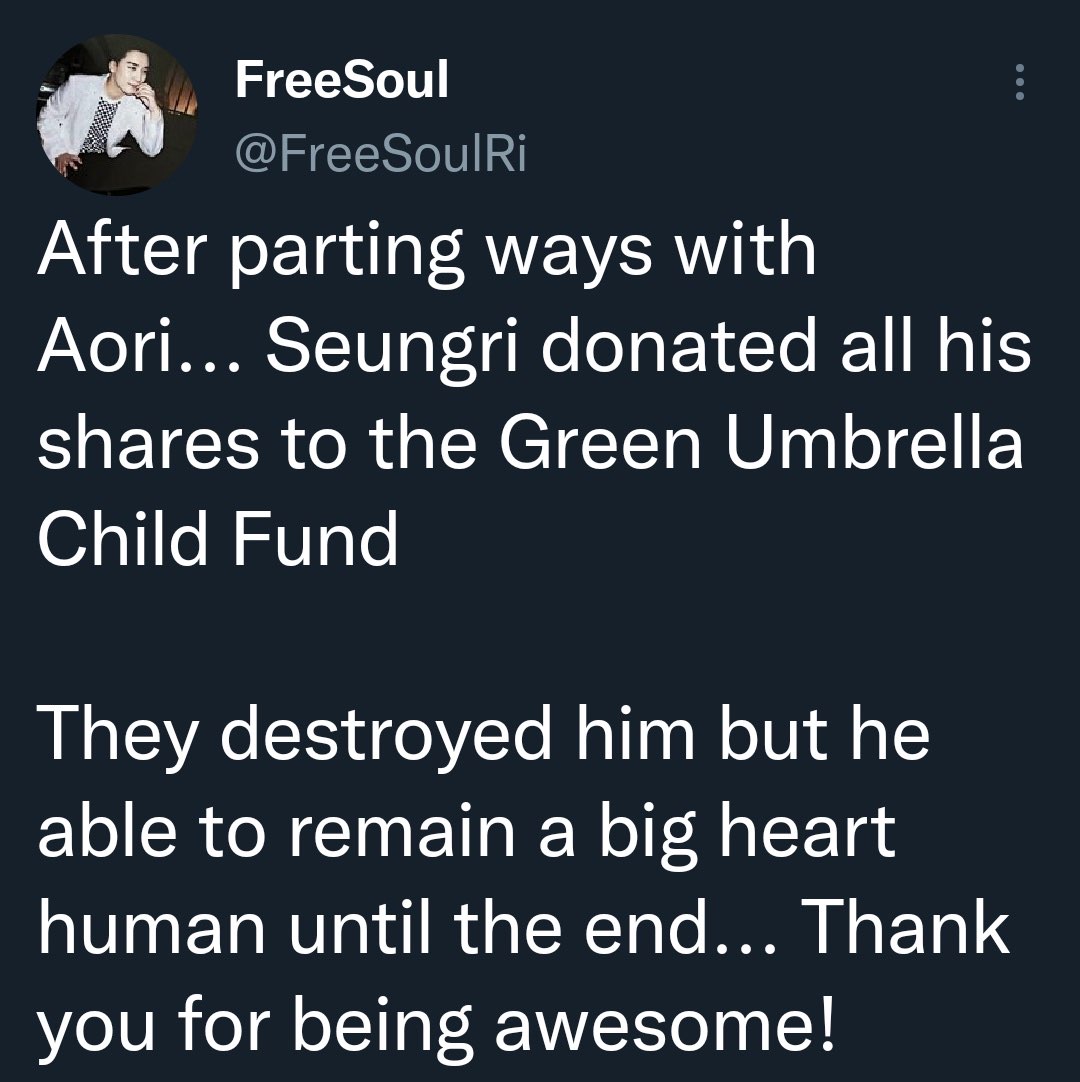This screenshot has height=1082, width=1080.
Task: Click the word "Thank" in the tweet
Action: point(905,928)
